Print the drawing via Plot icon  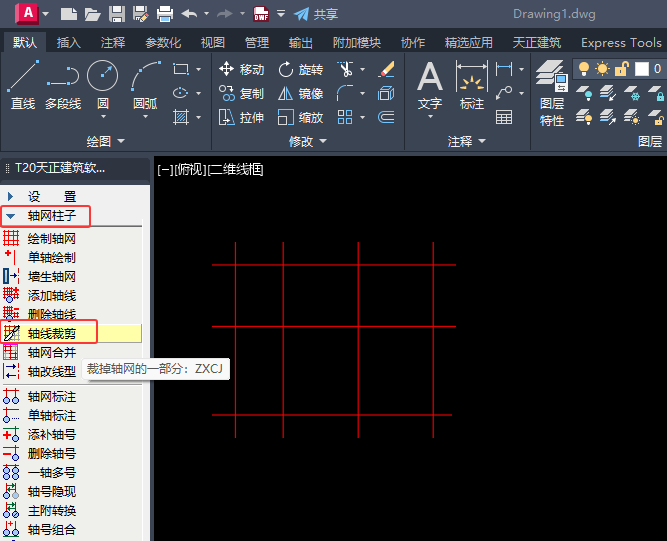[x=165, y=14]
